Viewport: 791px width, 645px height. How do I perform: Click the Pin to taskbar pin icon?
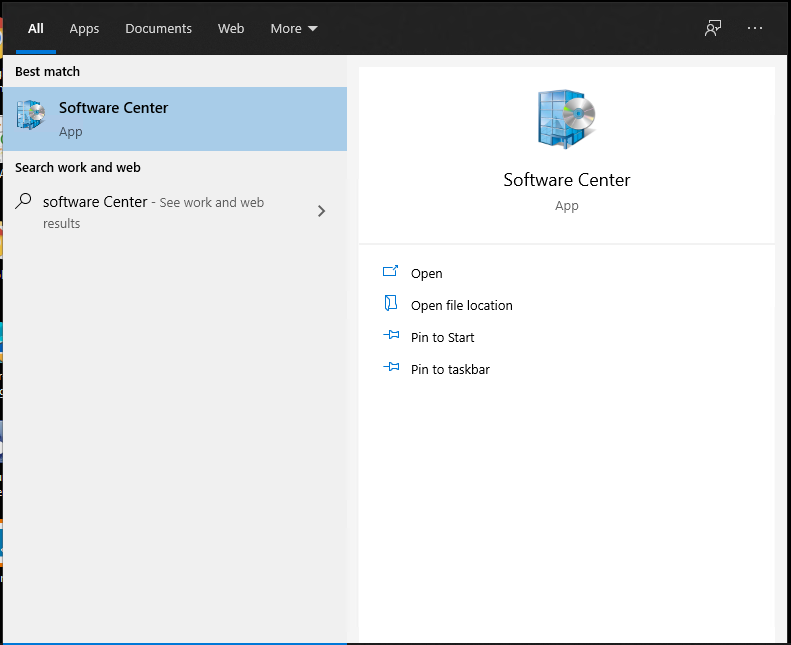click(391, 367)
